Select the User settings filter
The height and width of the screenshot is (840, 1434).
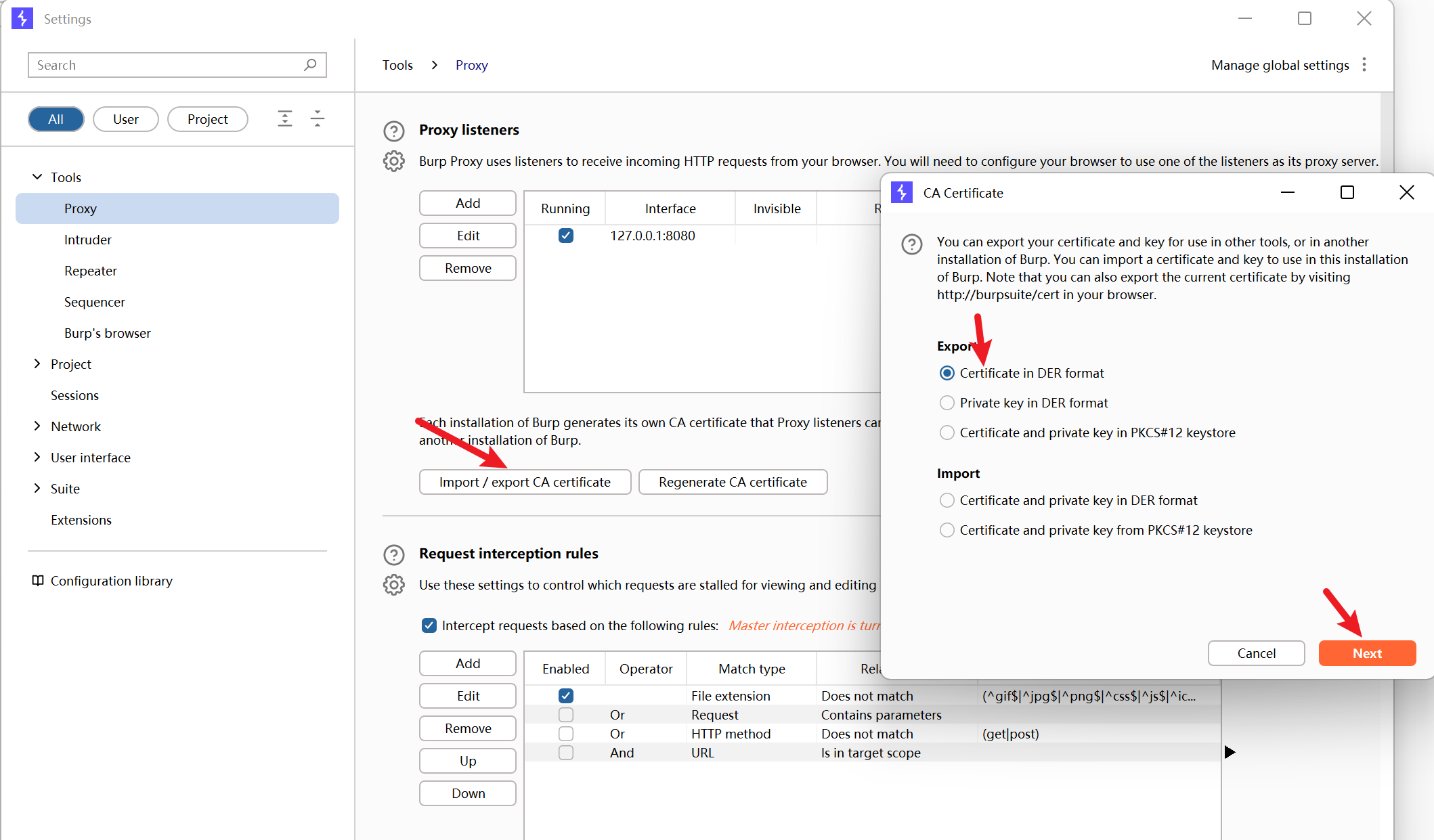pos(126,119)
